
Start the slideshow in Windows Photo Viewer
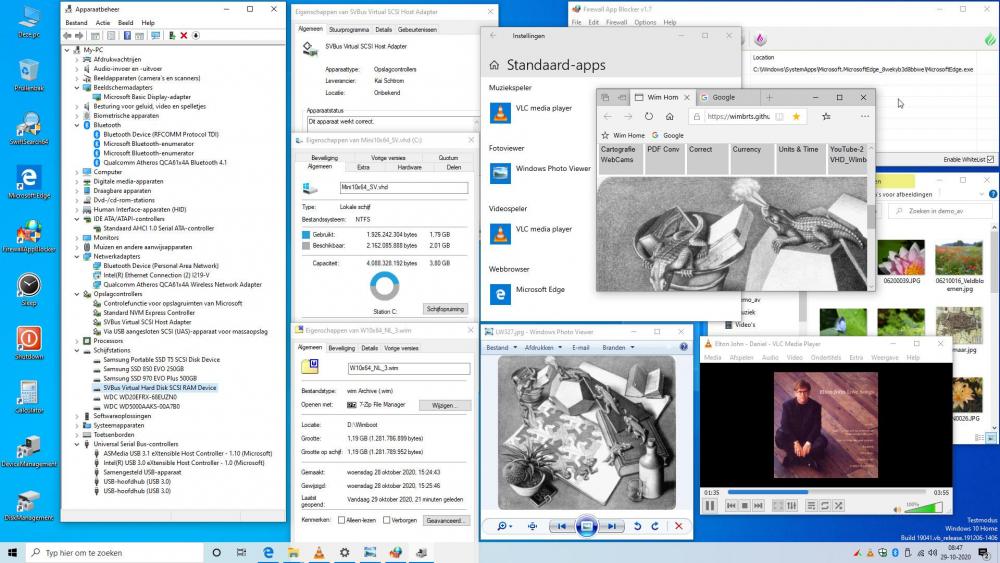tap(587, 526)
